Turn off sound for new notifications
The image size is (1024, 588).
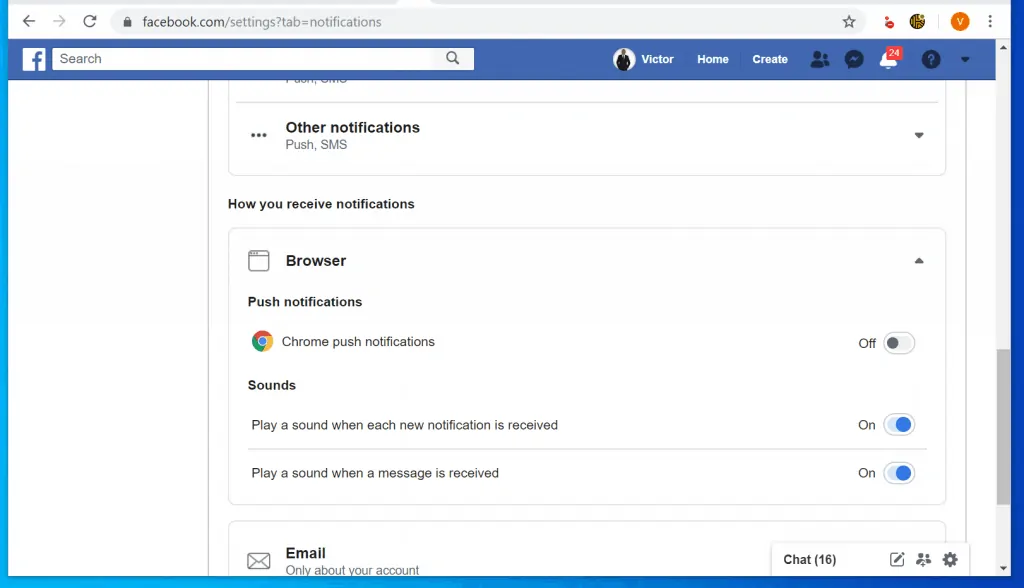pos(898,424)
